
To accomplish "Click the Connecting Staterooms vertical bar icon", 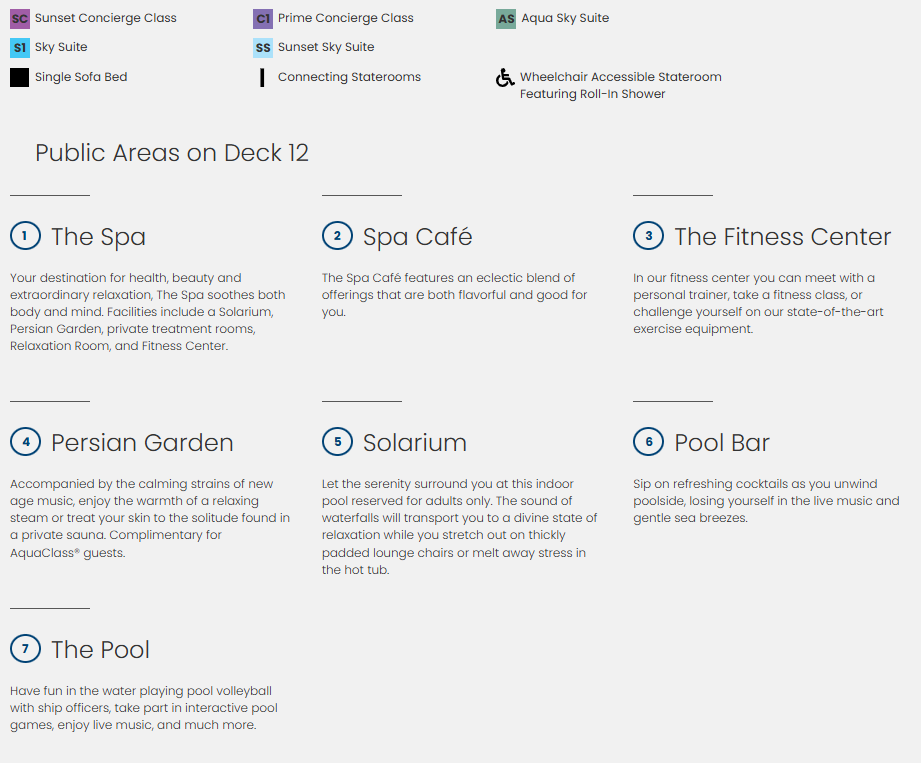I will (262, 78).
